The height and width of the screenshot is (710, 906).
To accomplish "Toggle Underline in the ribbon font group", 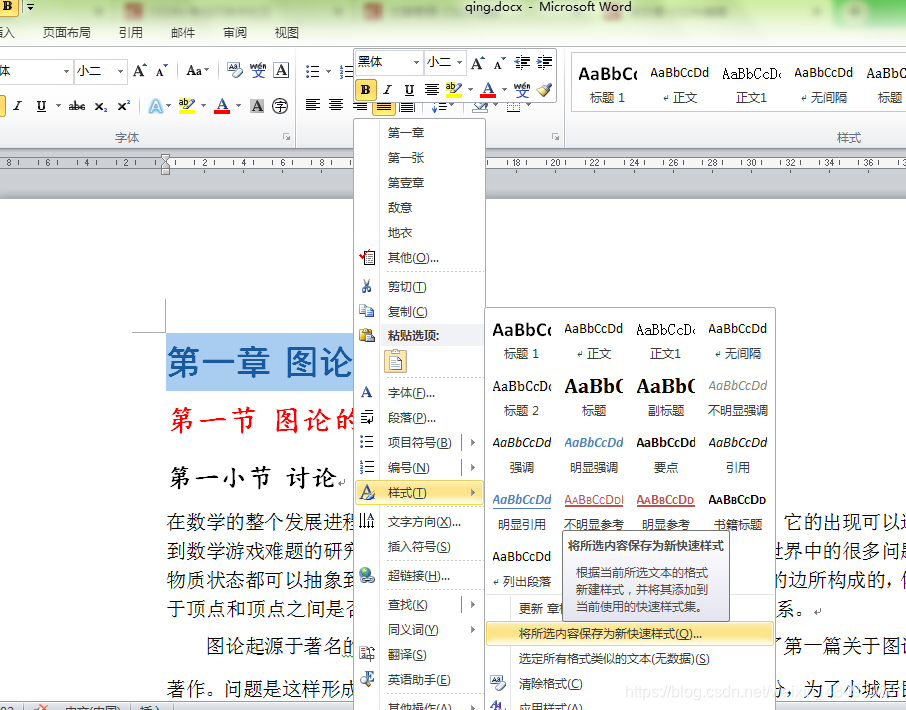I will coord(41,106).
